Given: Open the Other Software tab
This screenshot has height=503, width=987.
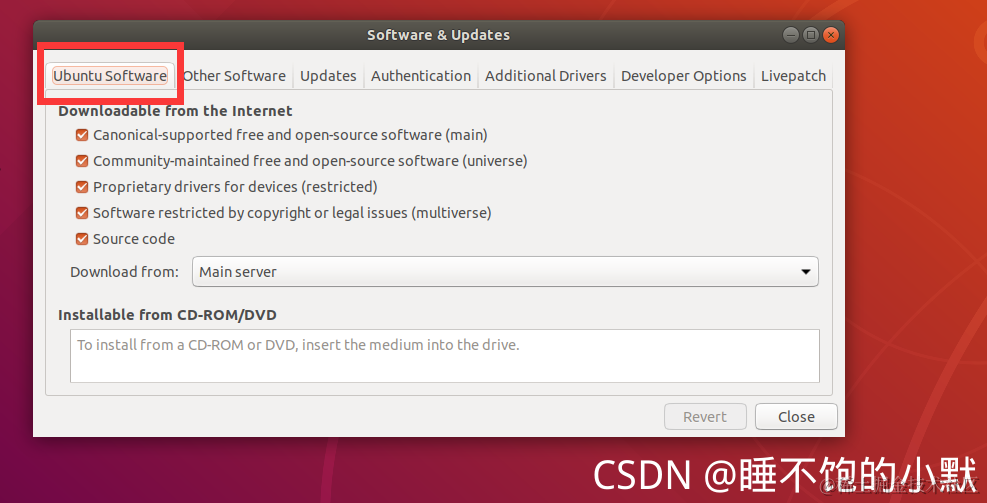Looking at the screenshot, I should [234, 76].
